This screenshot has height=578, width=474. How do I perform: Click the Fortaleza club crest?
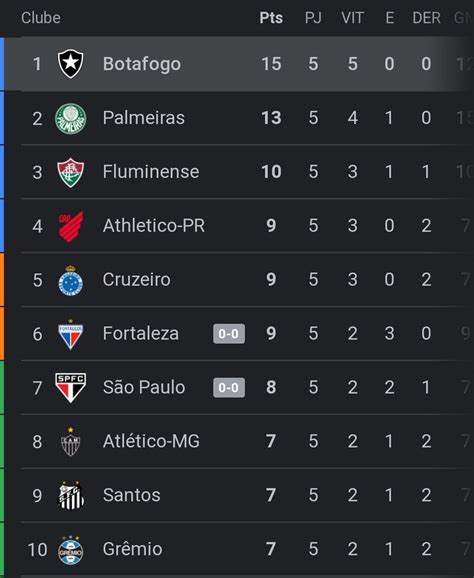[x=70, y=334]
